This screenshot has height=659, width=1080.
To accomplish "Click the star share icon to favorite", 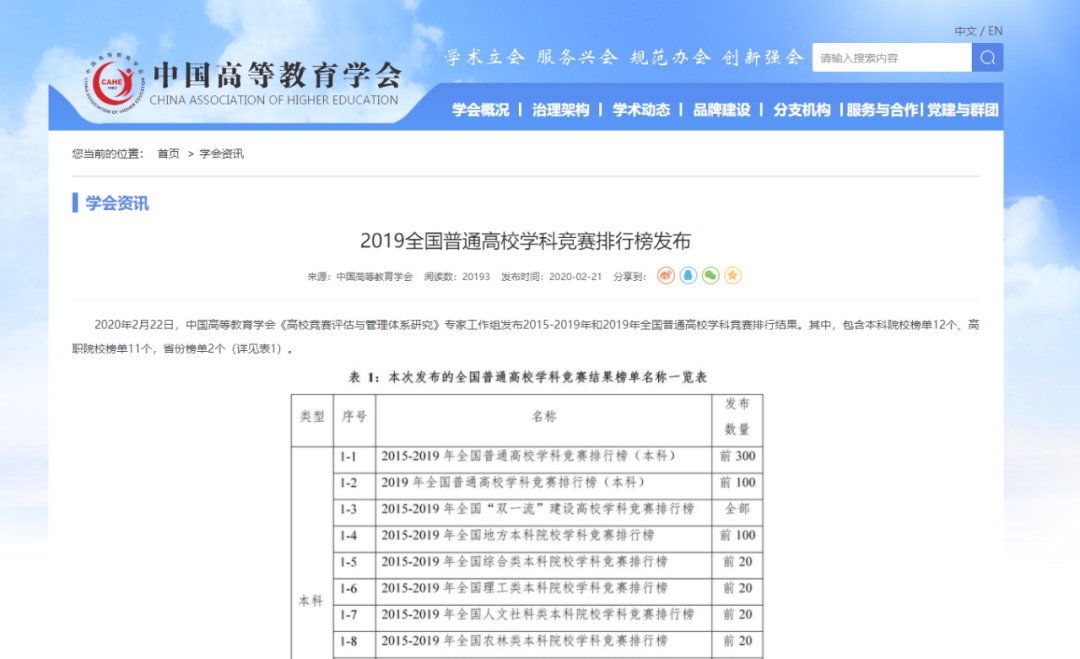I will tap(732, 275).
